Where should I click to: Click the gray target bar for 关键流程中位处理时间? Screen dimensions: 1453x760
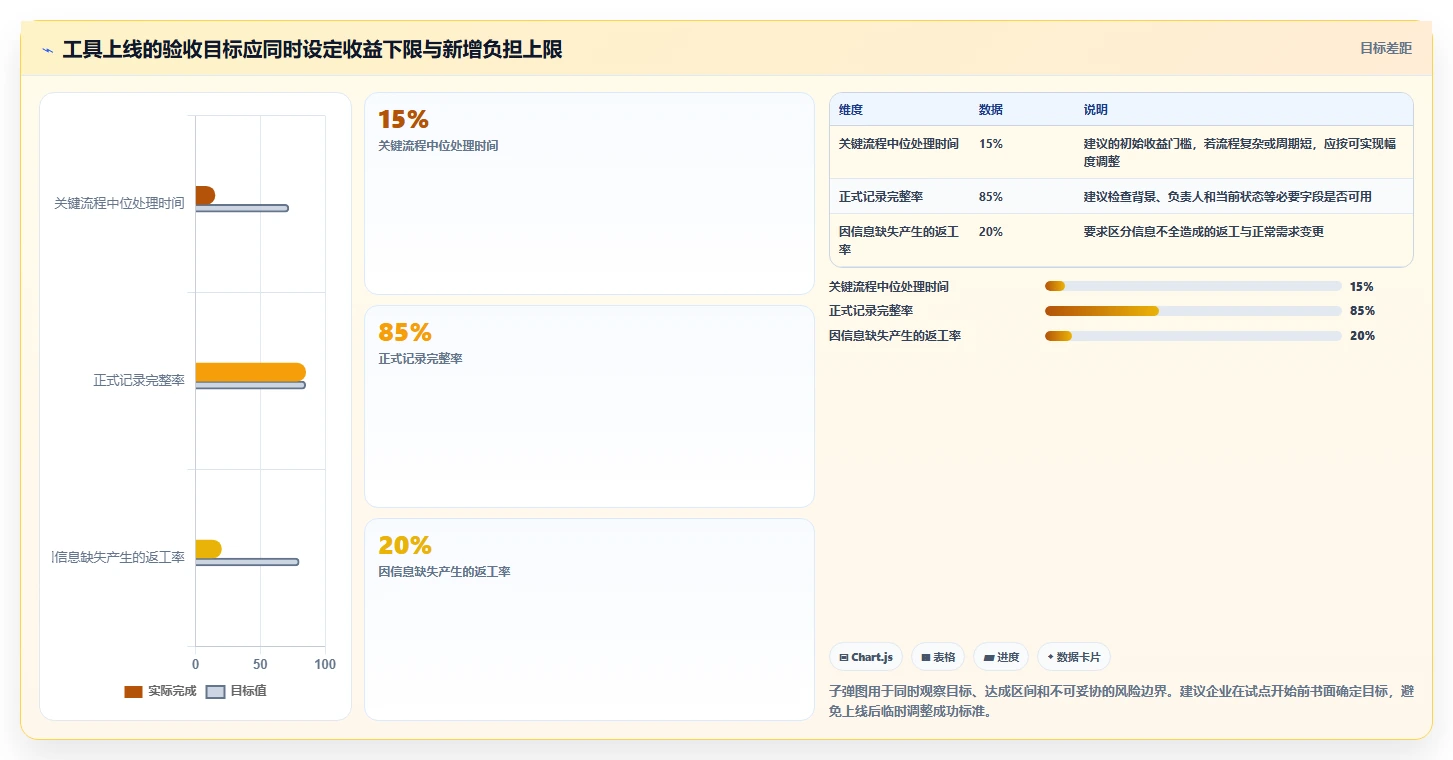pyautogui.click(x=242, y=208)
